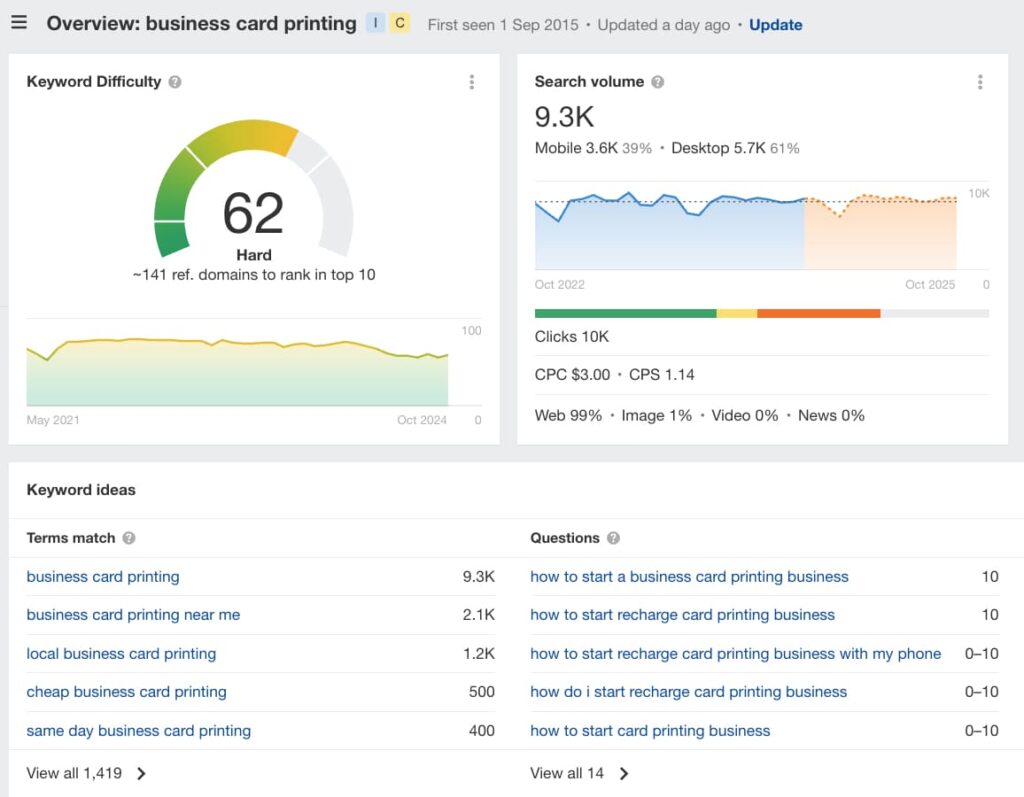Click the green segment of clicks bar

click(x=626, y=314)
